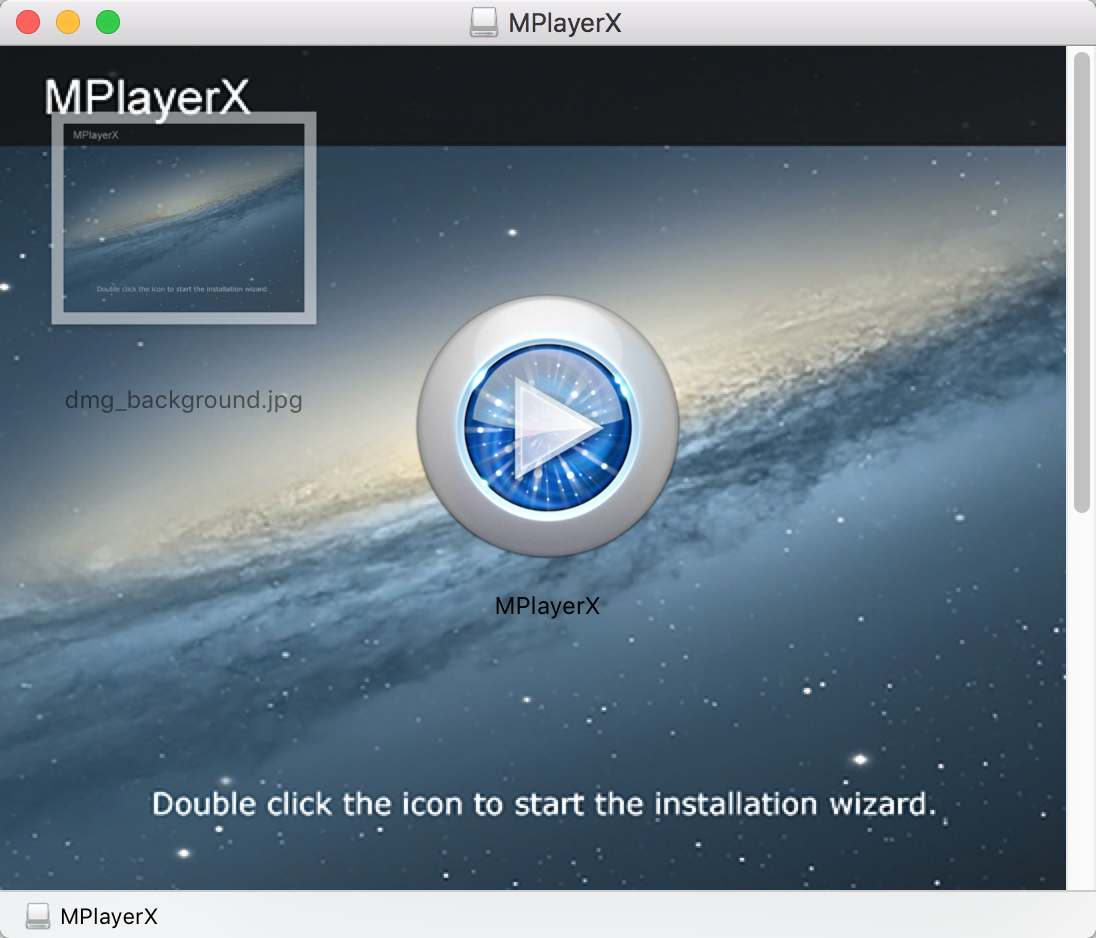Select the MPlayerX installer app icon
This screenshot has height=938, width=1096.
pyautogui.click(x=547, y=426)
